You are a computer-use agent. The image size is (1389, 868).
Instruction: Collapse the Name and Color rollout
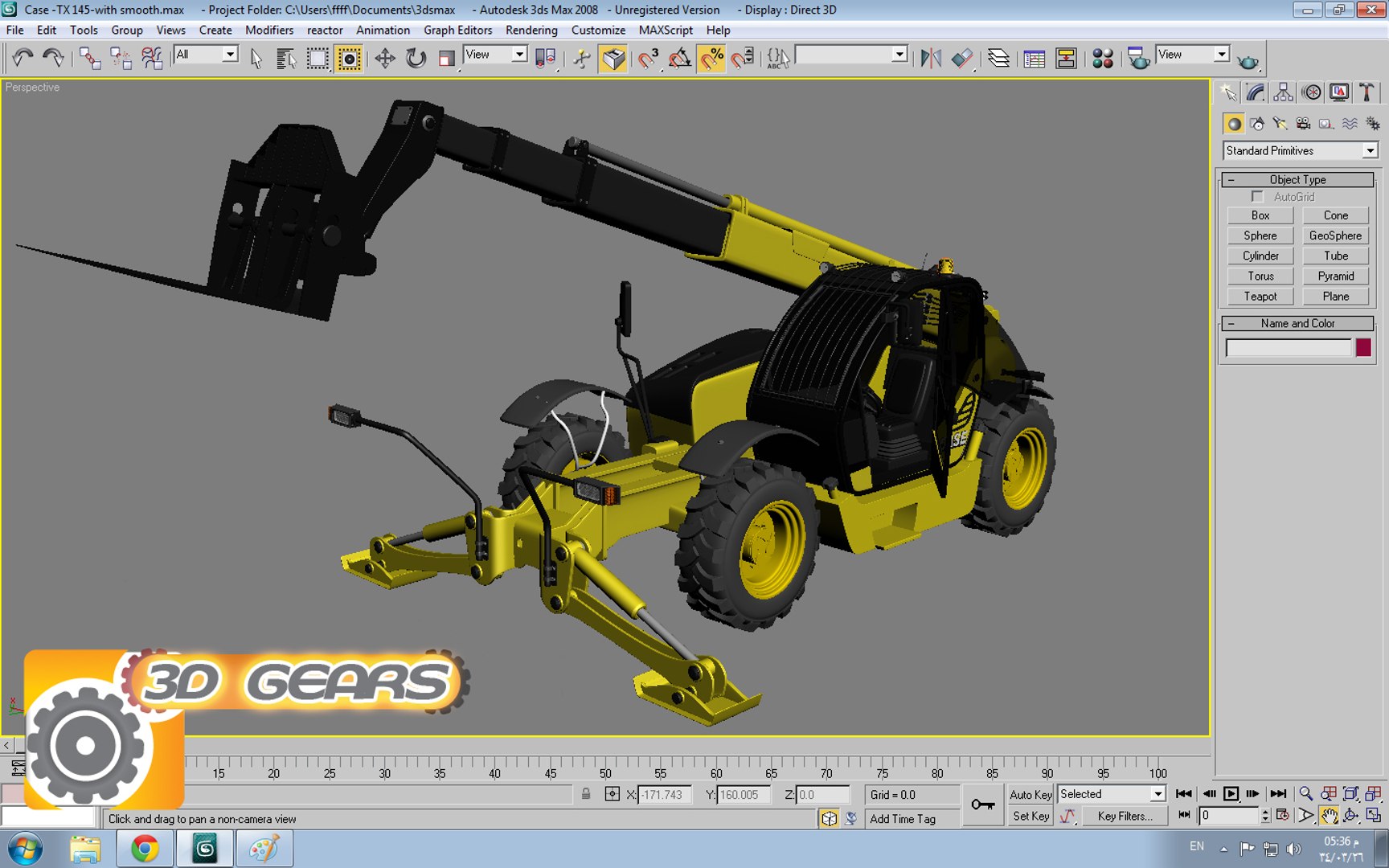coord(1297,323)
